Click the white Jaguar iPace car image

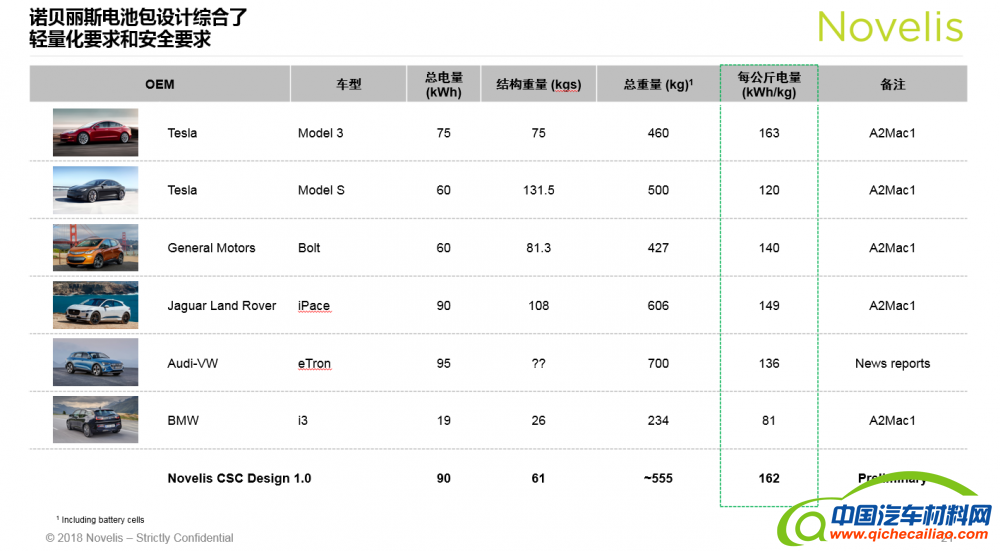coord(95,305)
